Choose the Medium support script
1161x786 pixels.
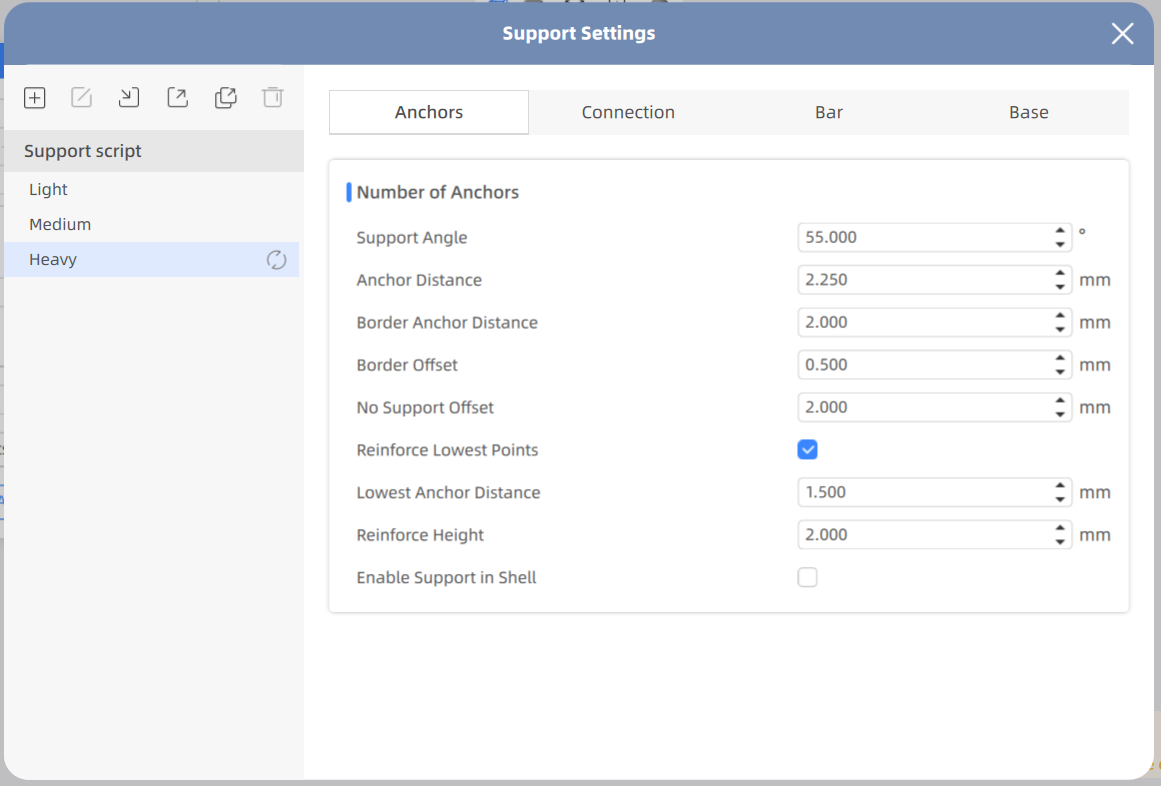(60, 225)
